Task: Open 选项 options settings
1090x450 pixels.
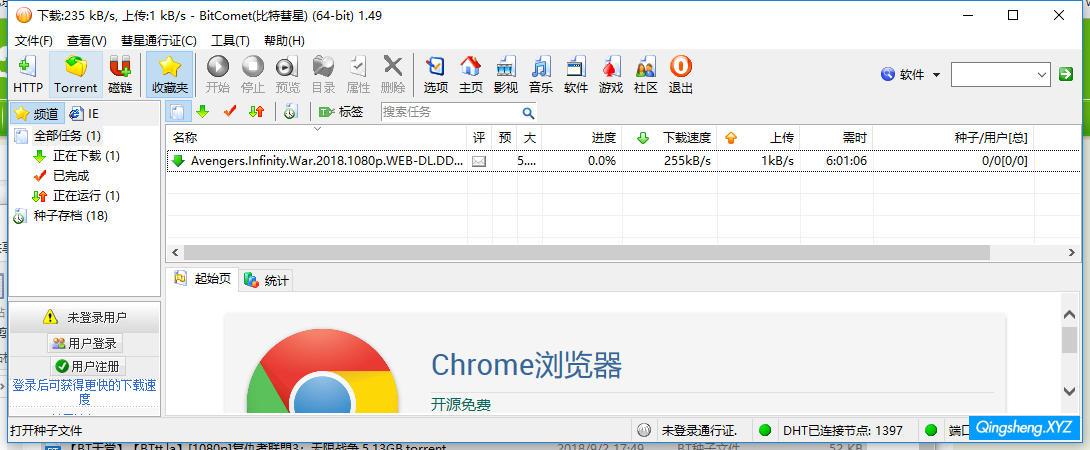Action: (436, 74)
